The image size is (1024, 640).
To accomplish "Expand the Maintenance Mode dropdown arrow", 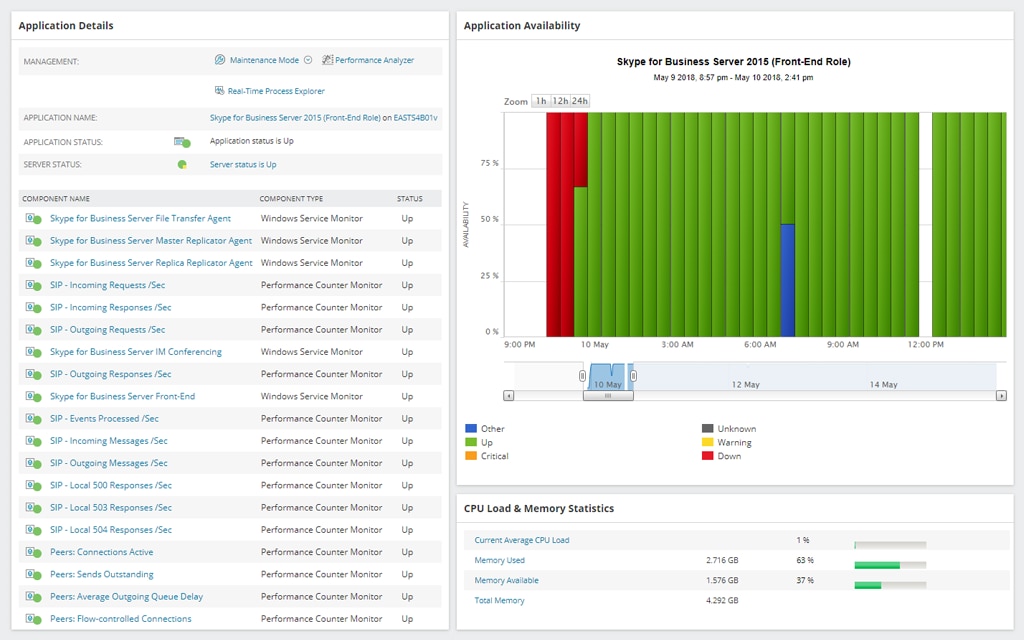I will tap(308, 60).
